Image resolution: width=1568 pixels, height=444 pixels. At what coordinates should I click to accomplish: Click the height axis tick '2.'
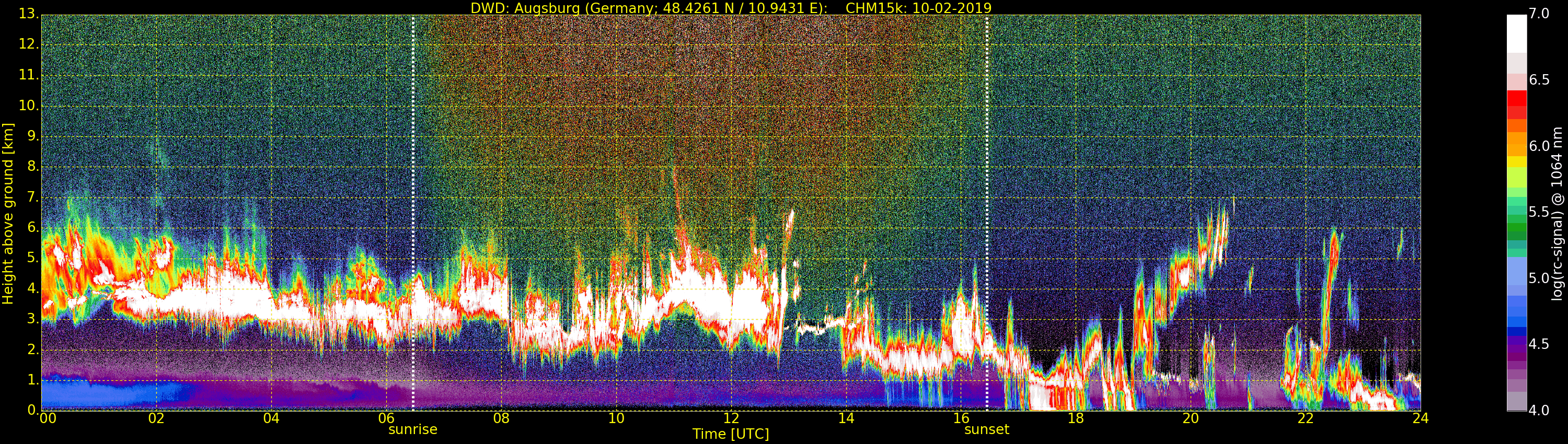(x=33, y=350)
